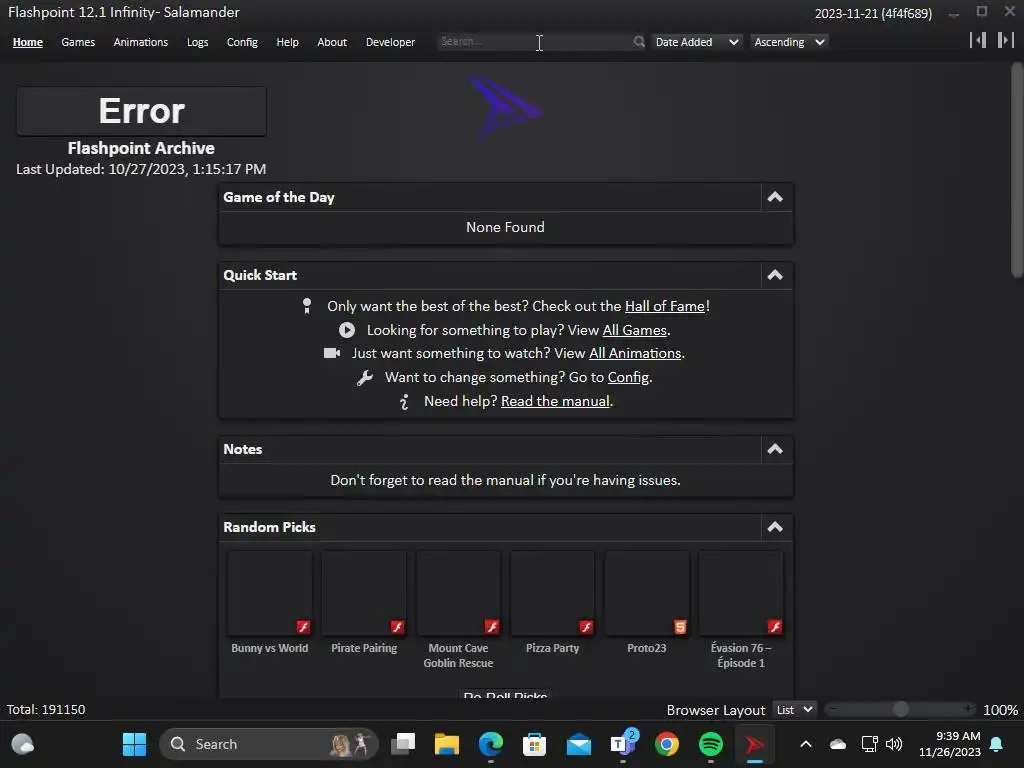
Task: Collapse the Game of the Day section
Action: tap(775, 197)
